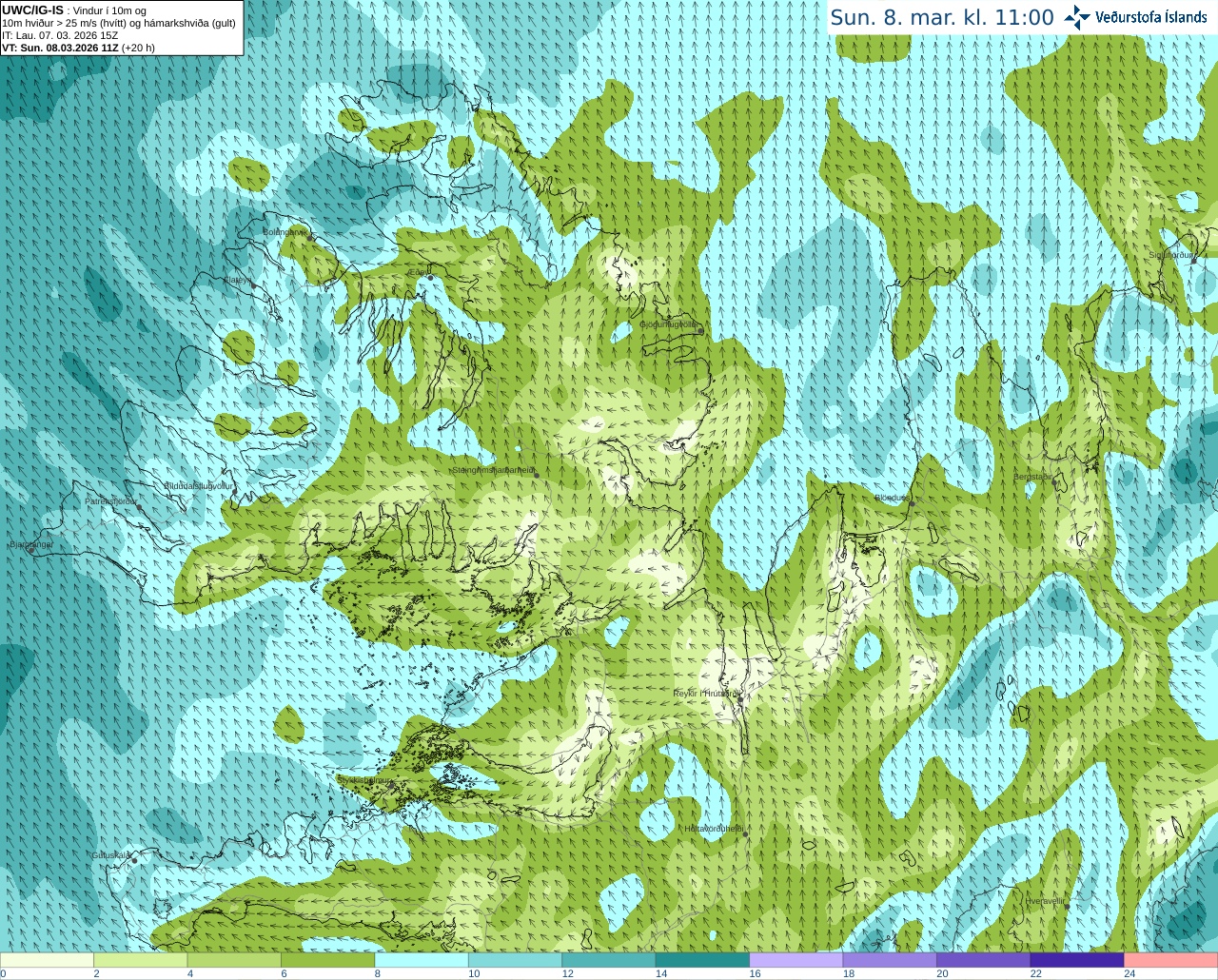
Task: Click the Stykkishólmur station label
Action: (364, 779)
